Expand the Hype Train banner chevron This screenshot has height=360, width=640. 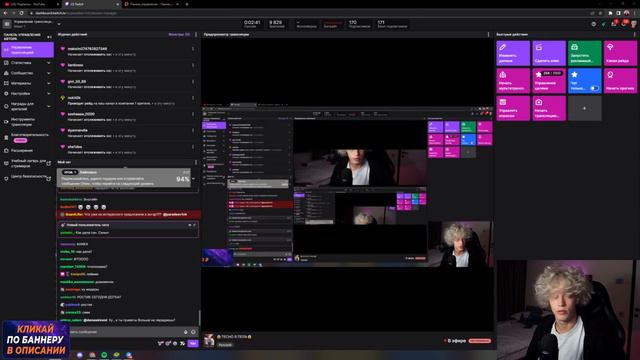point(193,179)
